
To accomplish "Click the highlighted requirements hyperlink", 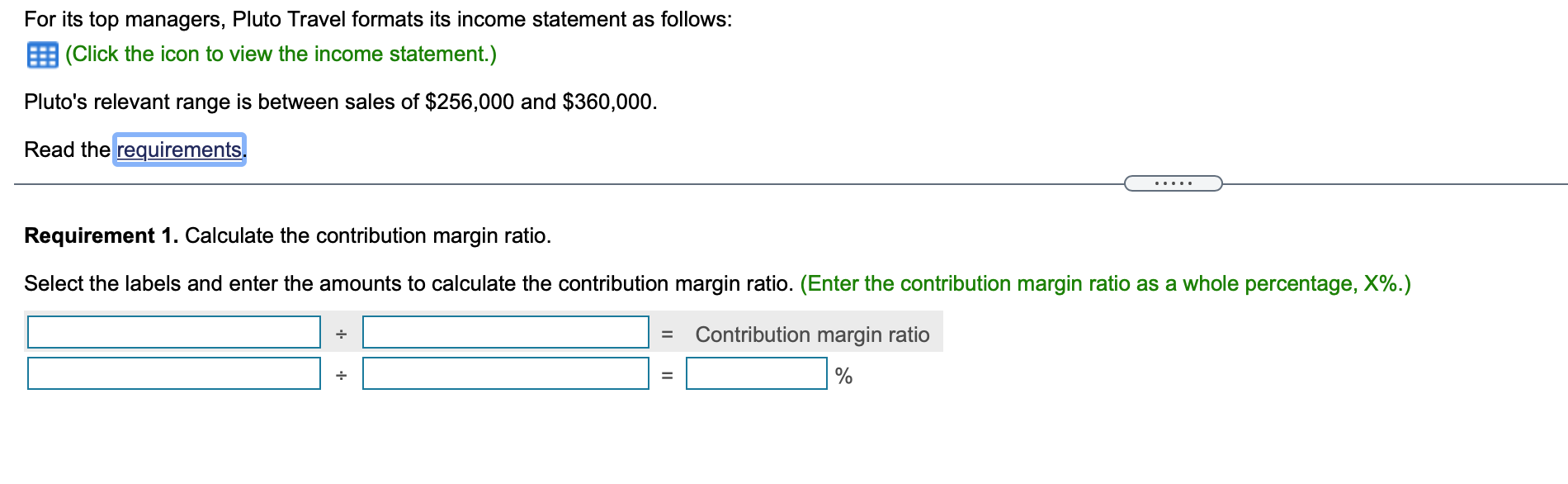I will (178, 149).
